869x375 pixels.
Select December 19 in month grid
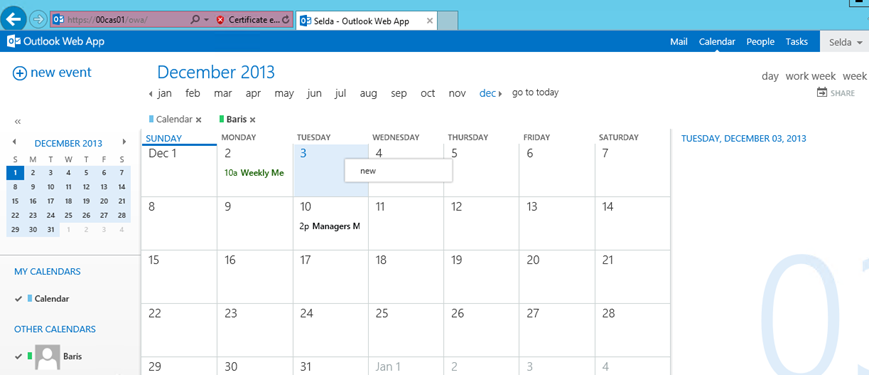pyautogui.click(x=481, y=277)
